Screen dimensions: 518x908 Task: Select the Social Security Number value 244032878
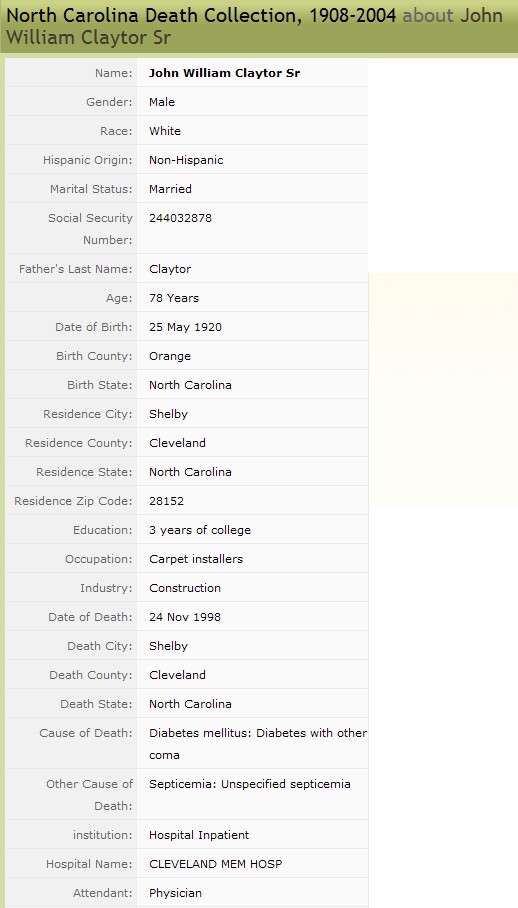[181, 218]
